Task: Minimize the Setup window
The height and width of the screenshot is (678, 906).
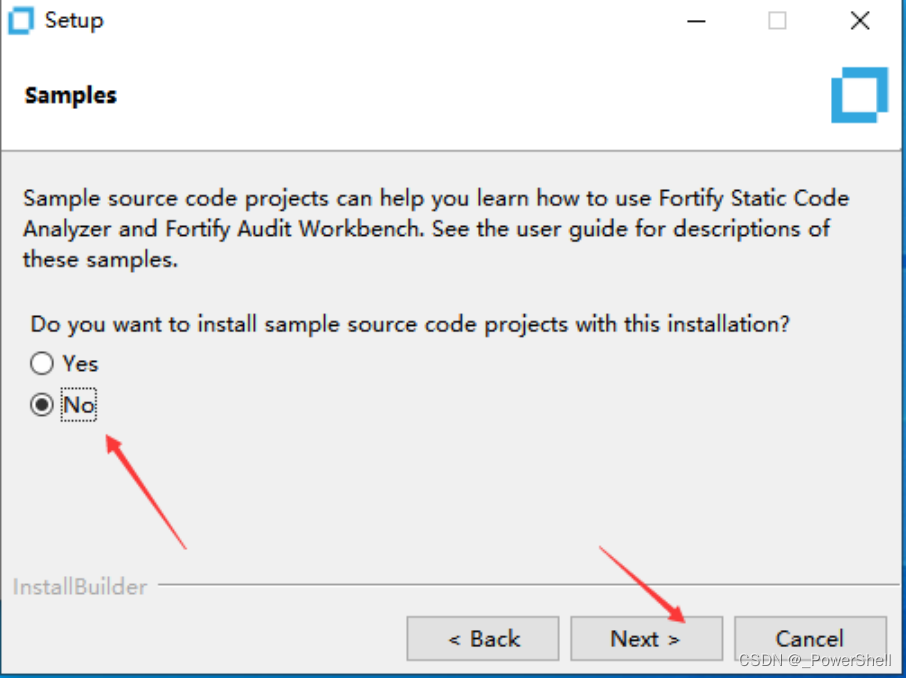Action: pyautogui.click(x=695, y=21)
